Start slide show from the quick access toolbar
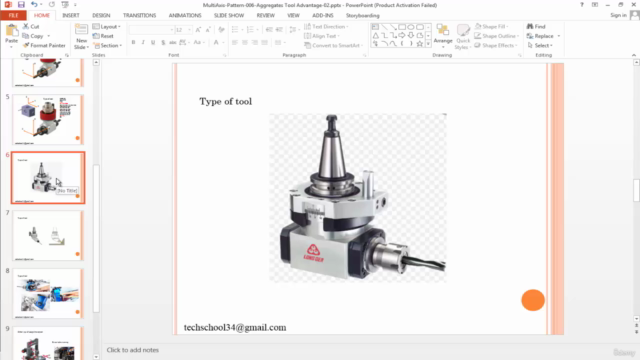 click(65, 5)
